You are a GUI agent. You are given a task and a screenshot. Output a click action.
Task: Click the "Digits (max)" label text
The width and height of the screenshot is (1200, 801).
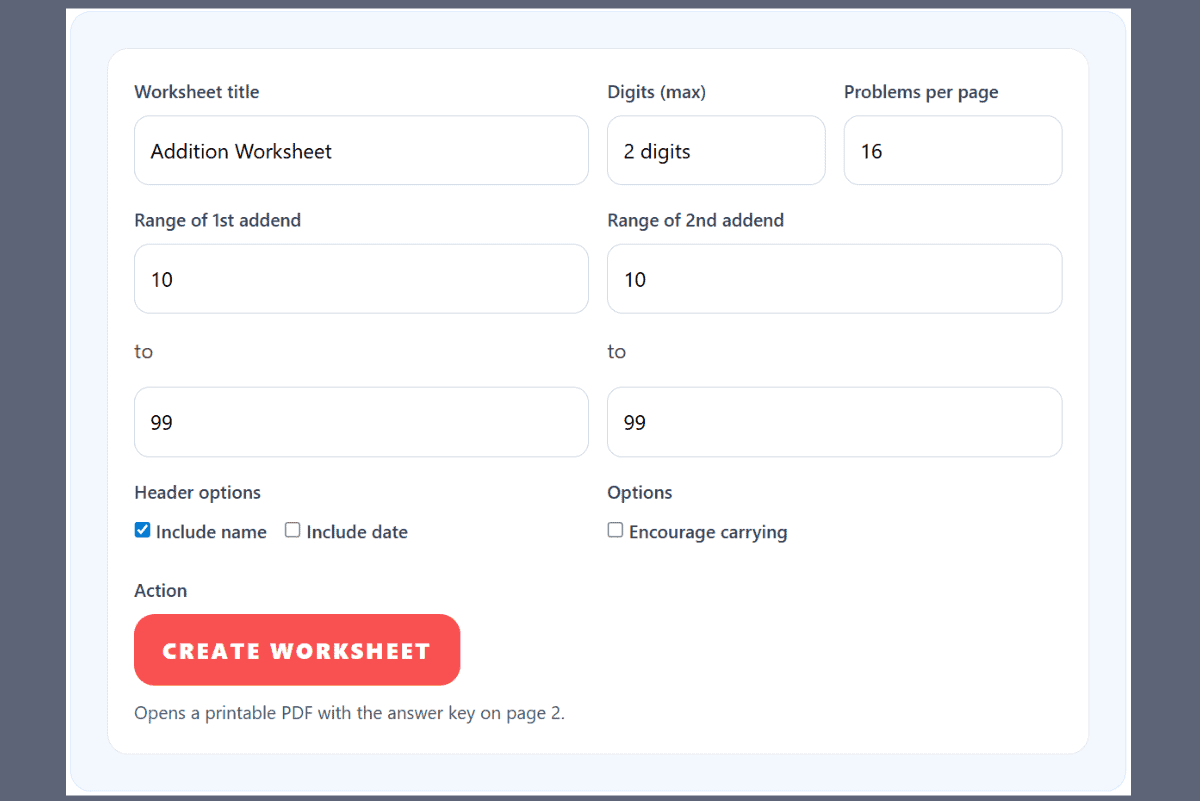click(x=656, y=92)
